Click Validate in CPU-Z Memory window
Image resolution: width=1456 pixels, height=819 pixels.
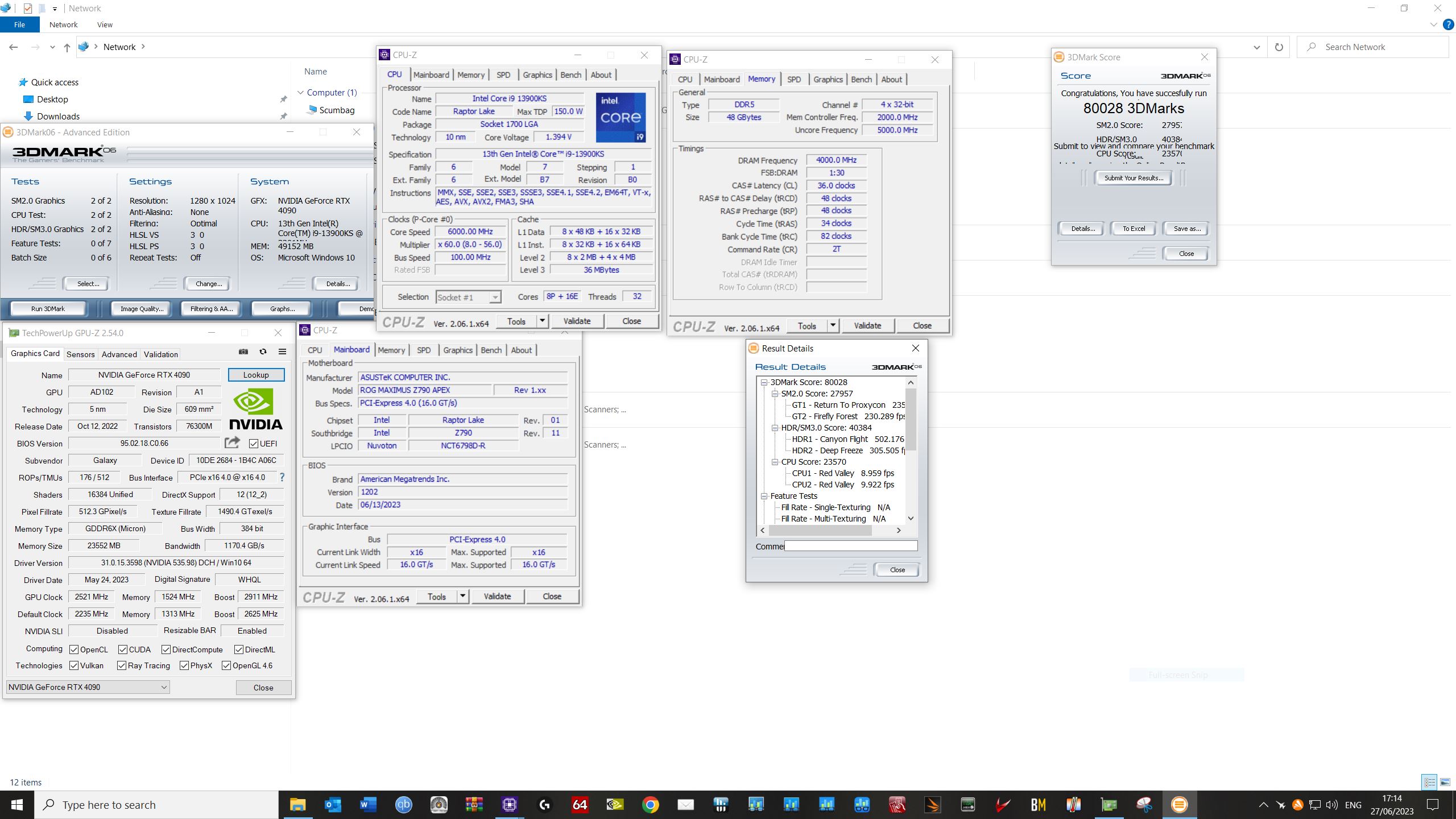click(x=867, y=325)
